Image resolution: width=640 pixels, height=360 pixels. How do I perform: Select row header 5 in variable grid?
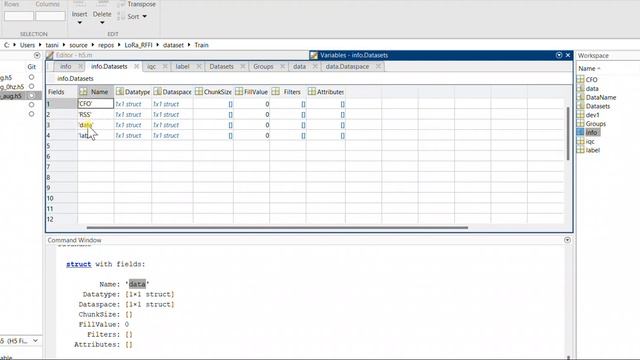point(61,146)
